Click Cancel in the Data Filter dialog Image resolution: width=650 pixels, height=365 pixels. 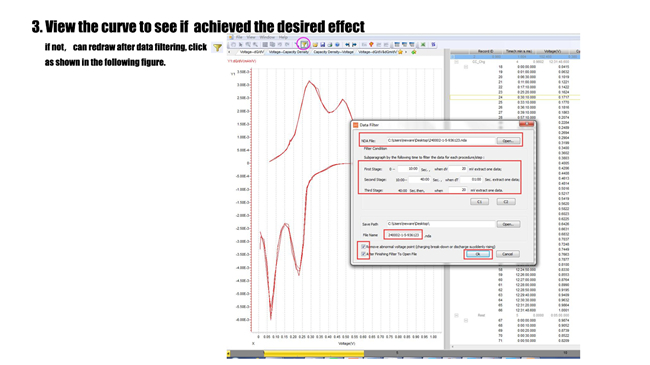pyautogui.click(x=508, y=254)
